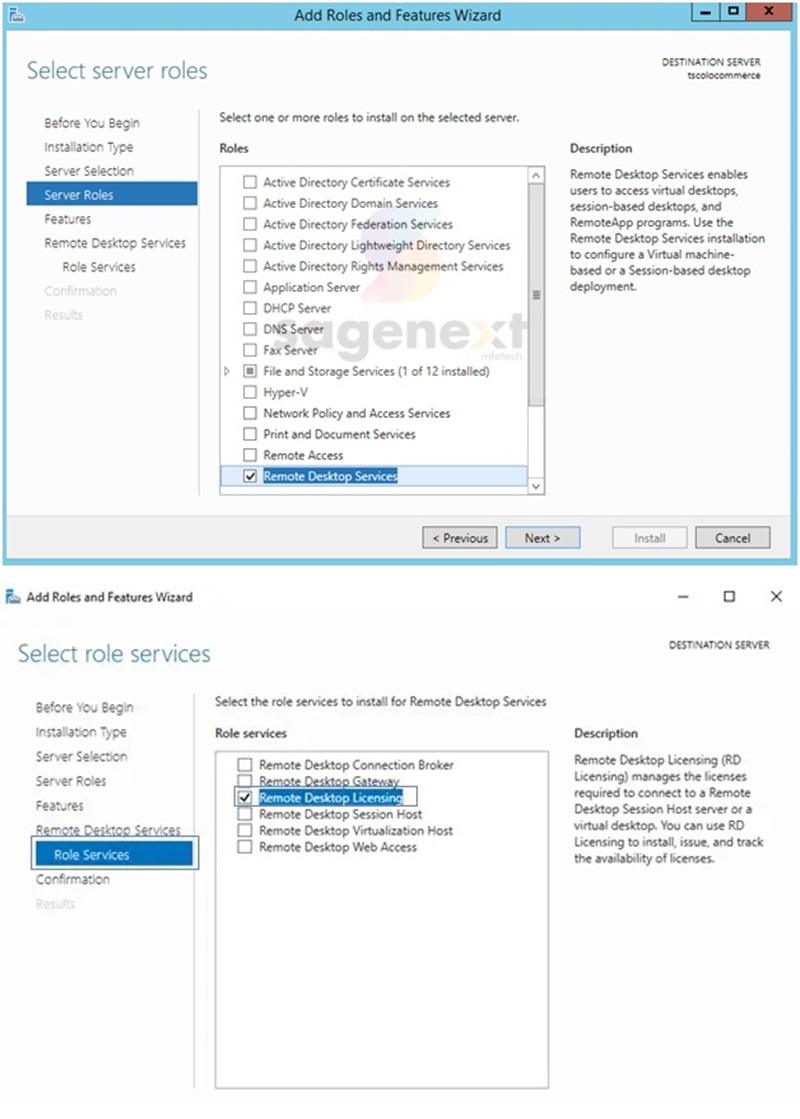
Task: Tick Active Directory Domain Services checkbox
Action: [x=250, y=203]
